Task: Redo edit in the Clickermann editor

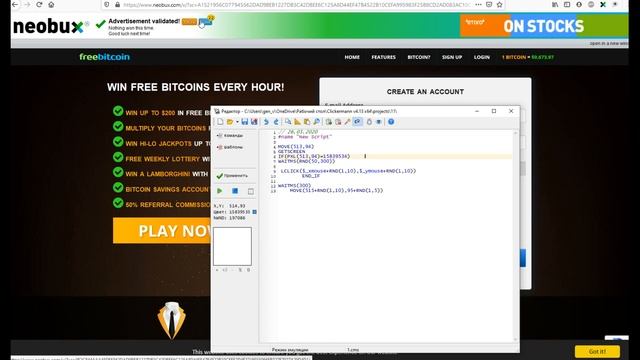Action: pyautogui.click(x=276, y=122)
